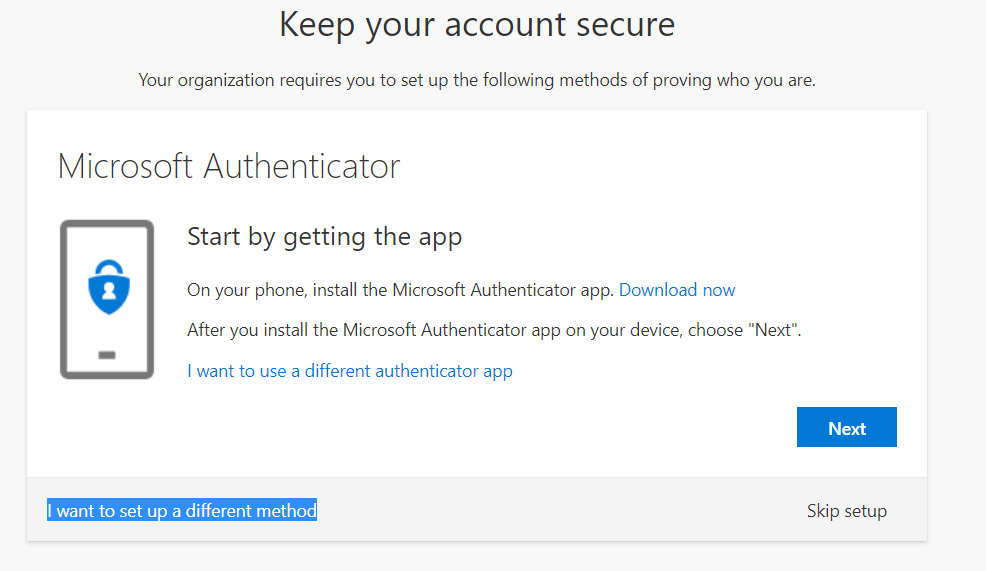Click Skip setup

coord(846,511)
